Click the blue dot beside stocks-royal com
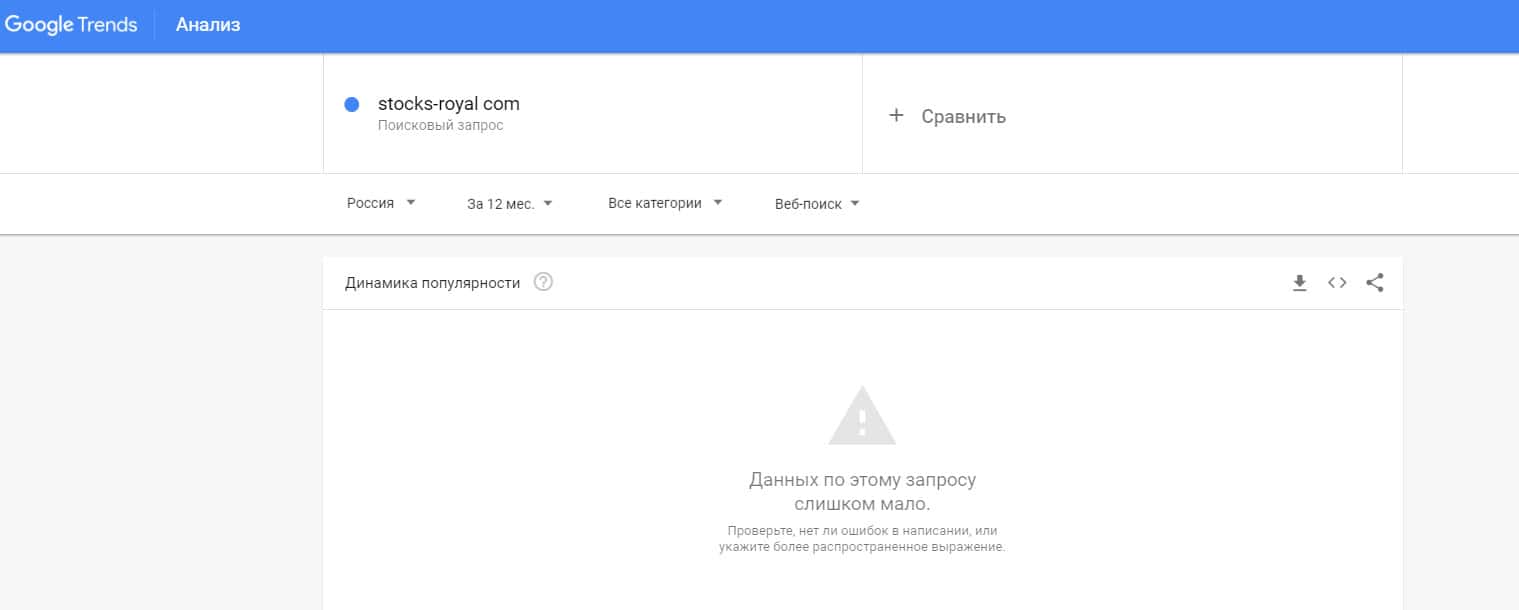This screenshot has height=610, width=1519. pos(351,104)
